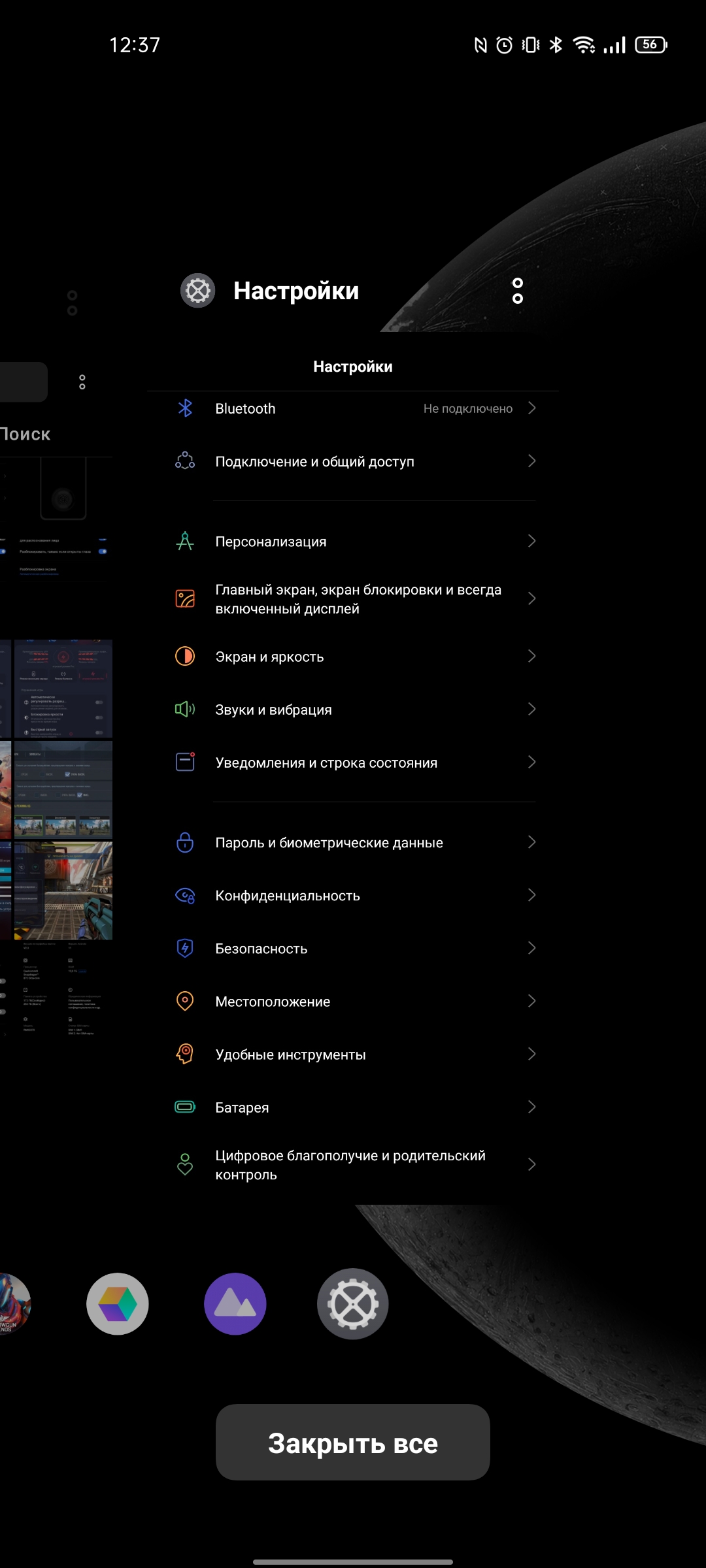Open Цифровое благополучие и родительский контроль
The image size is (706, 1568).
(353, 1165)
